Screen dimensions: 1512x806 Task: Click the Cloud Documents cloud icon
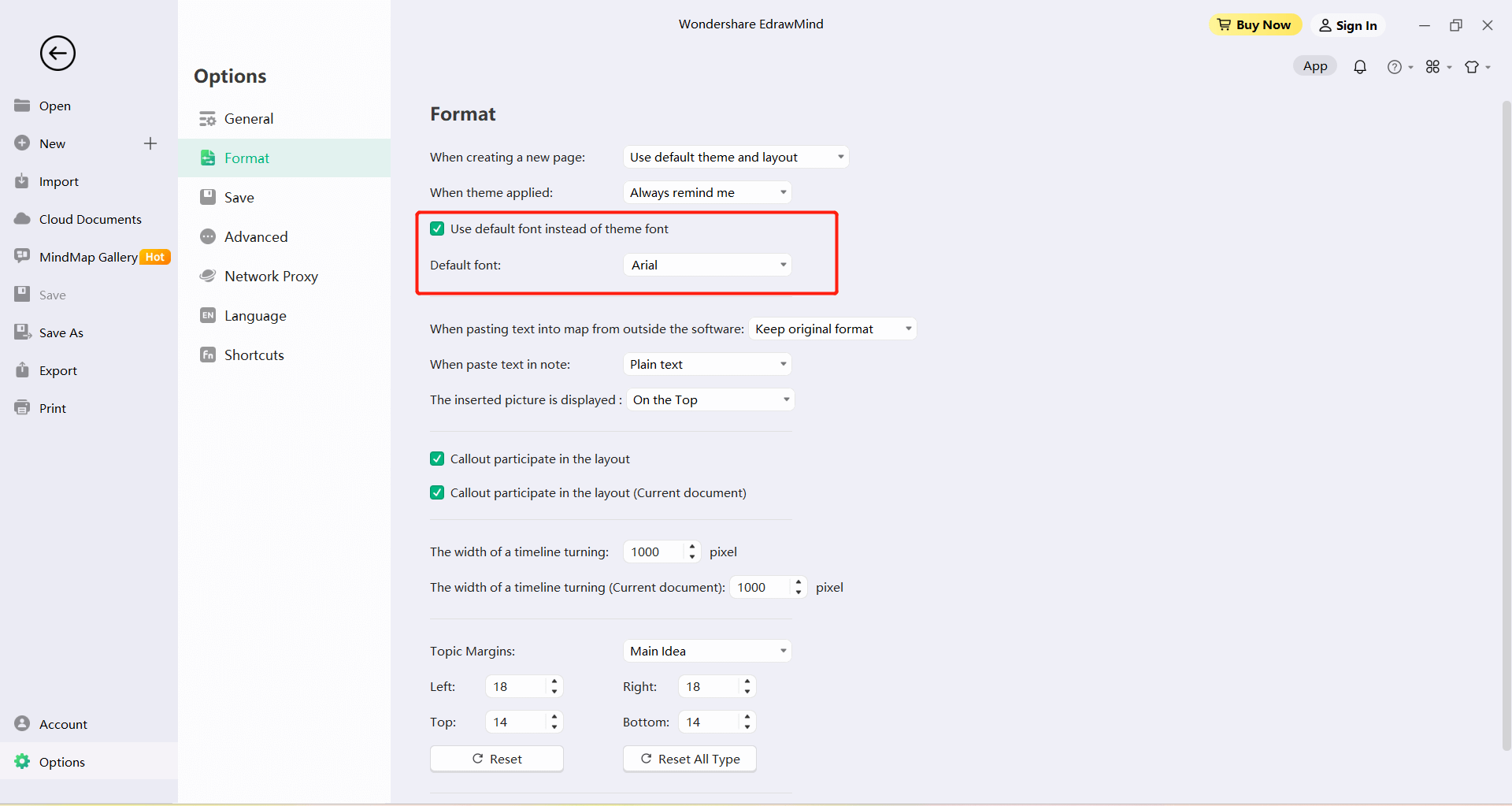point(22,219)
